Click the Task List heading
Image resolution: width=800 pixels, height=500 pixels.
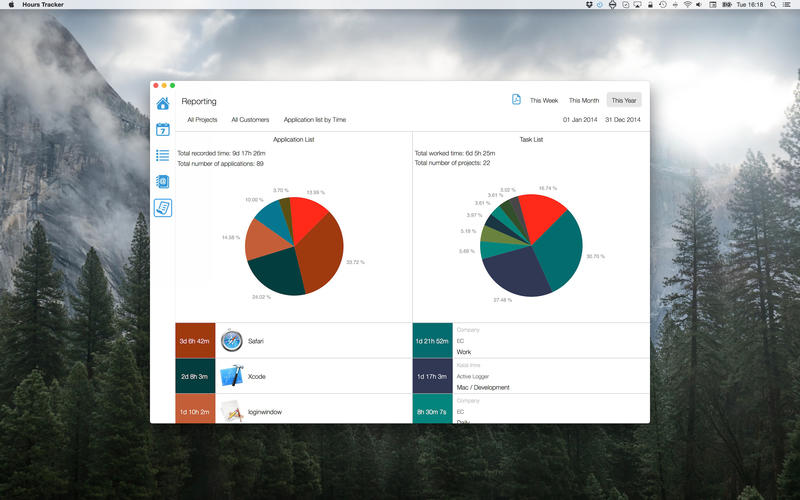pos(531,139)
